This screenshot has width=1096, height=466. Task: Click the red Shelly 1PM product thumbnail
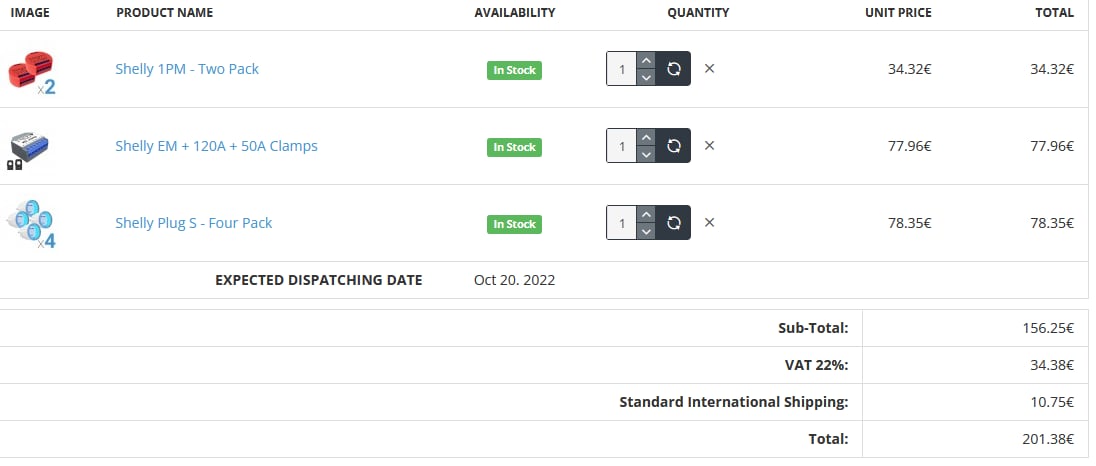click(32, 71)
